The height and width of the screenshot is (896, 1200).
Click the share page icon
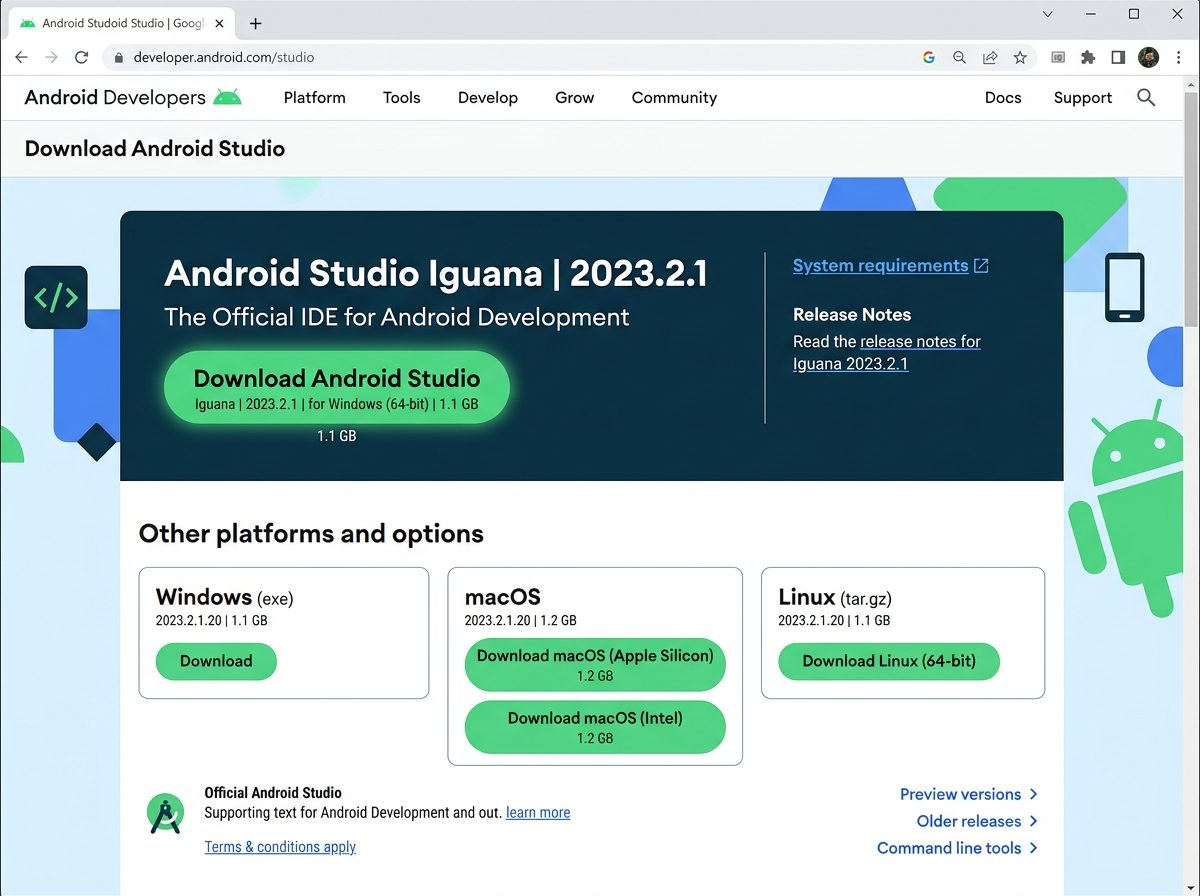pos(990,58)
